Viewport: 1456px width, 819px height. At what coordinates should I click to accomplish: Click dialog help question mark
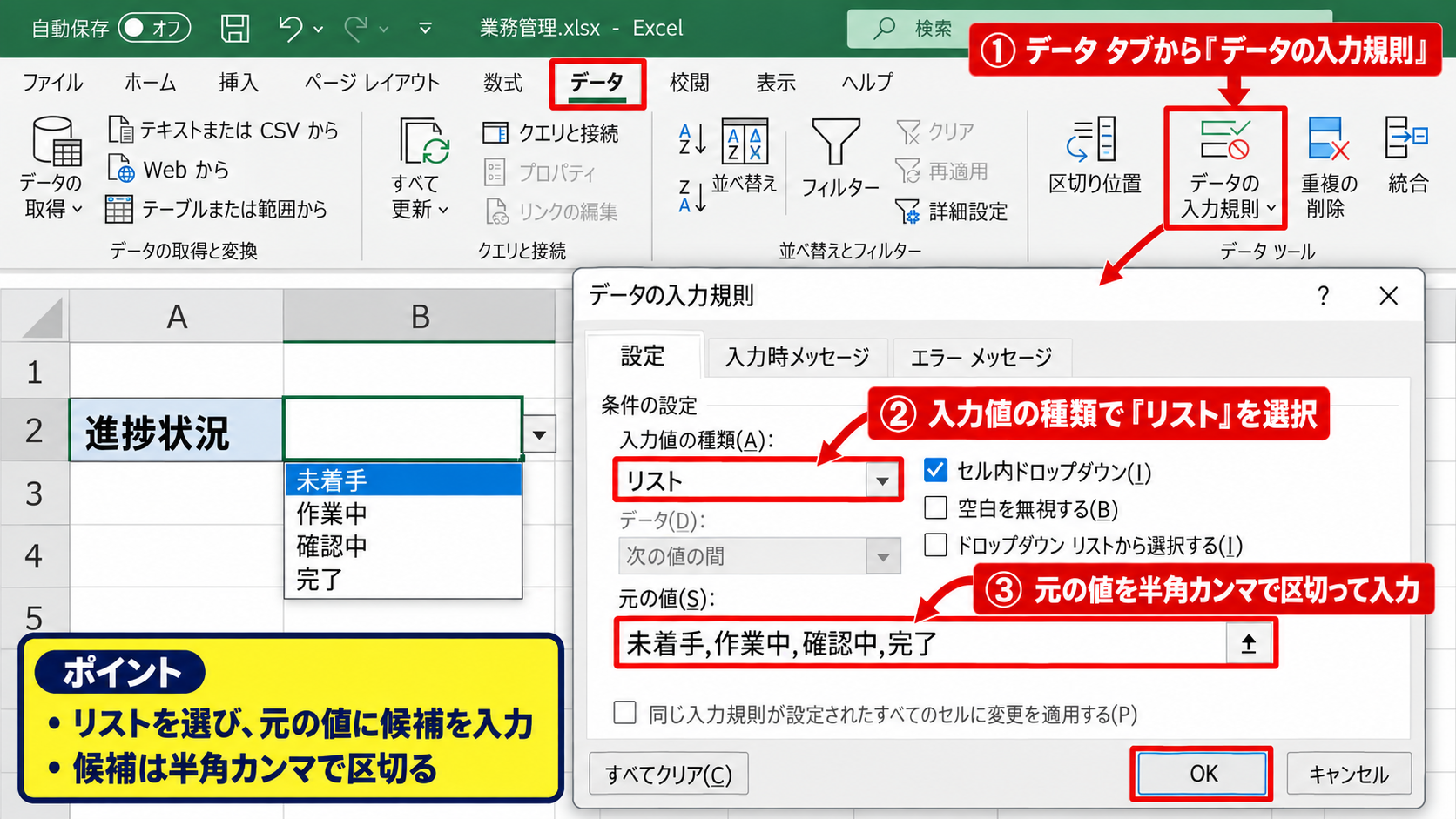1323,296
